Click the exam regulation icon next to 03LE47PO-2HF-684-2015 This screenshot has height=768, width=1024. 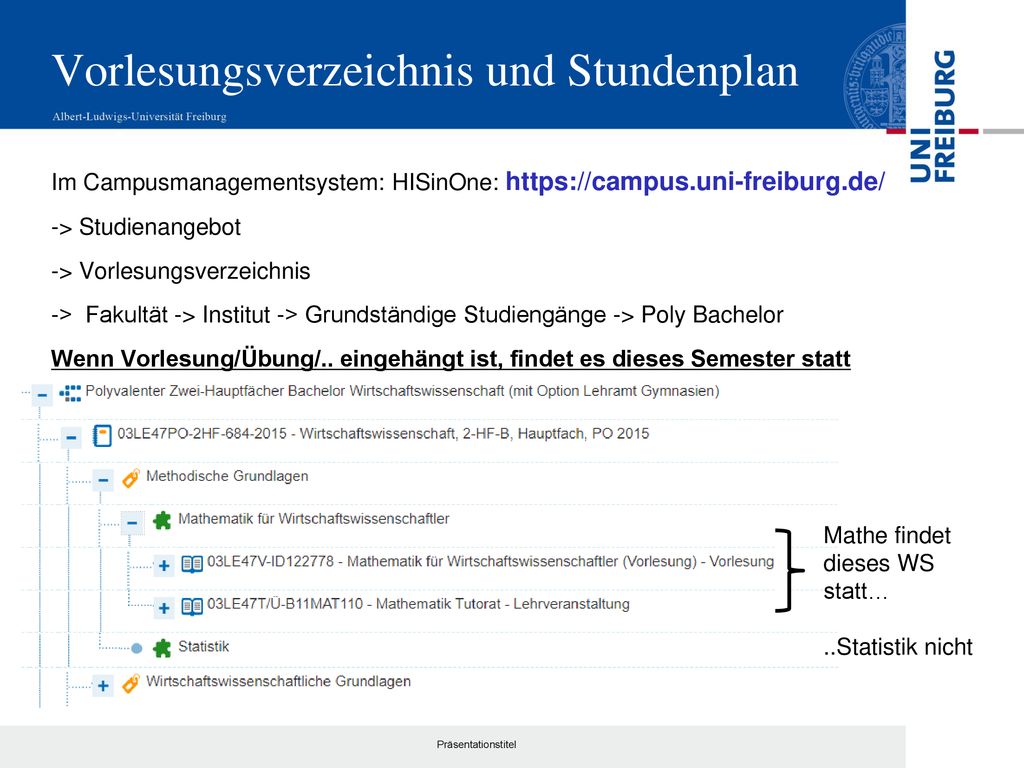click(x=102, y=436)
